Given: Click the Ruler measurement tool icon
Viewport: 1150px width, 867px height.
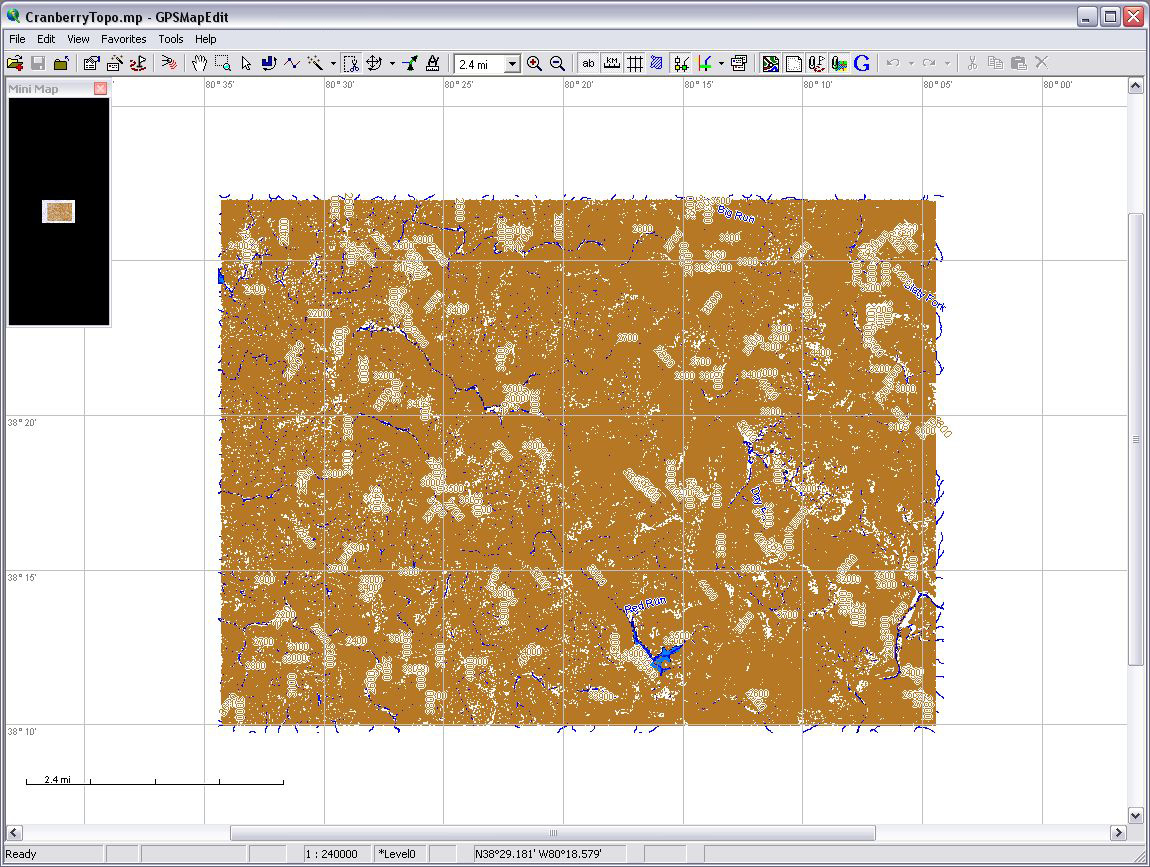Looking at the screenshot, I should 432,63.
